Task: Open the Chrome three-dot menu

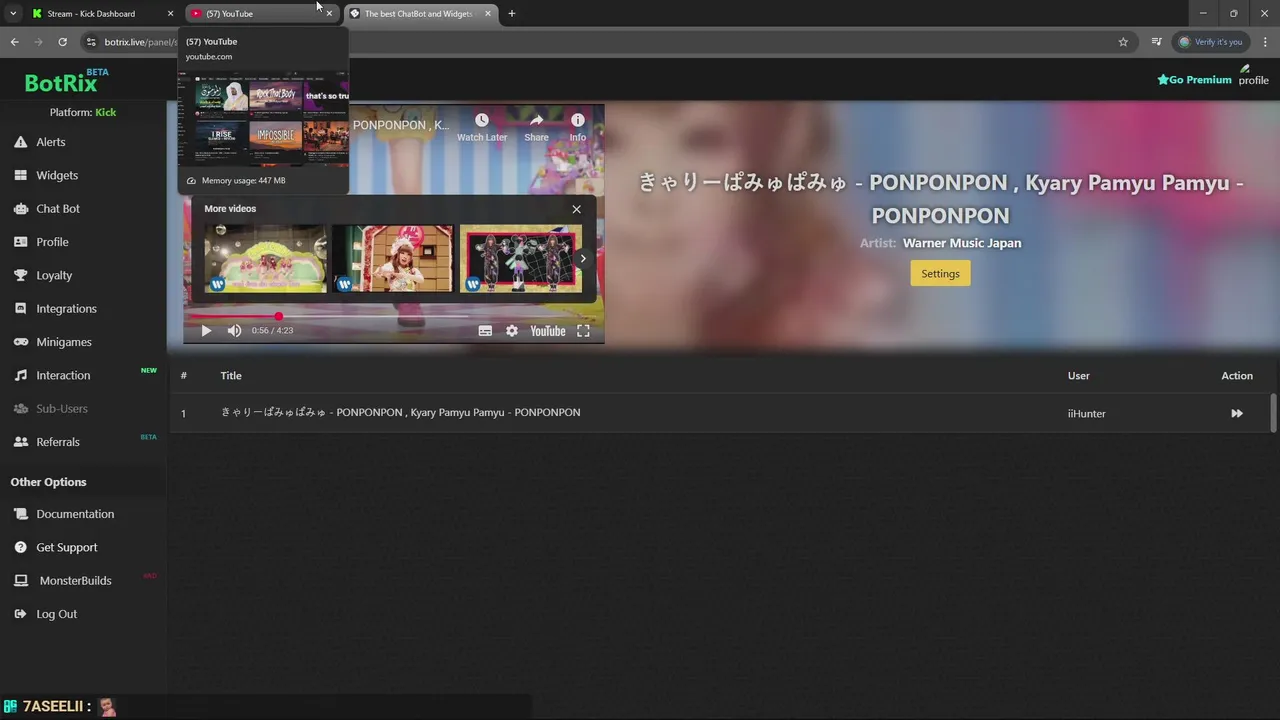Action: click(x=1265, y=42)
